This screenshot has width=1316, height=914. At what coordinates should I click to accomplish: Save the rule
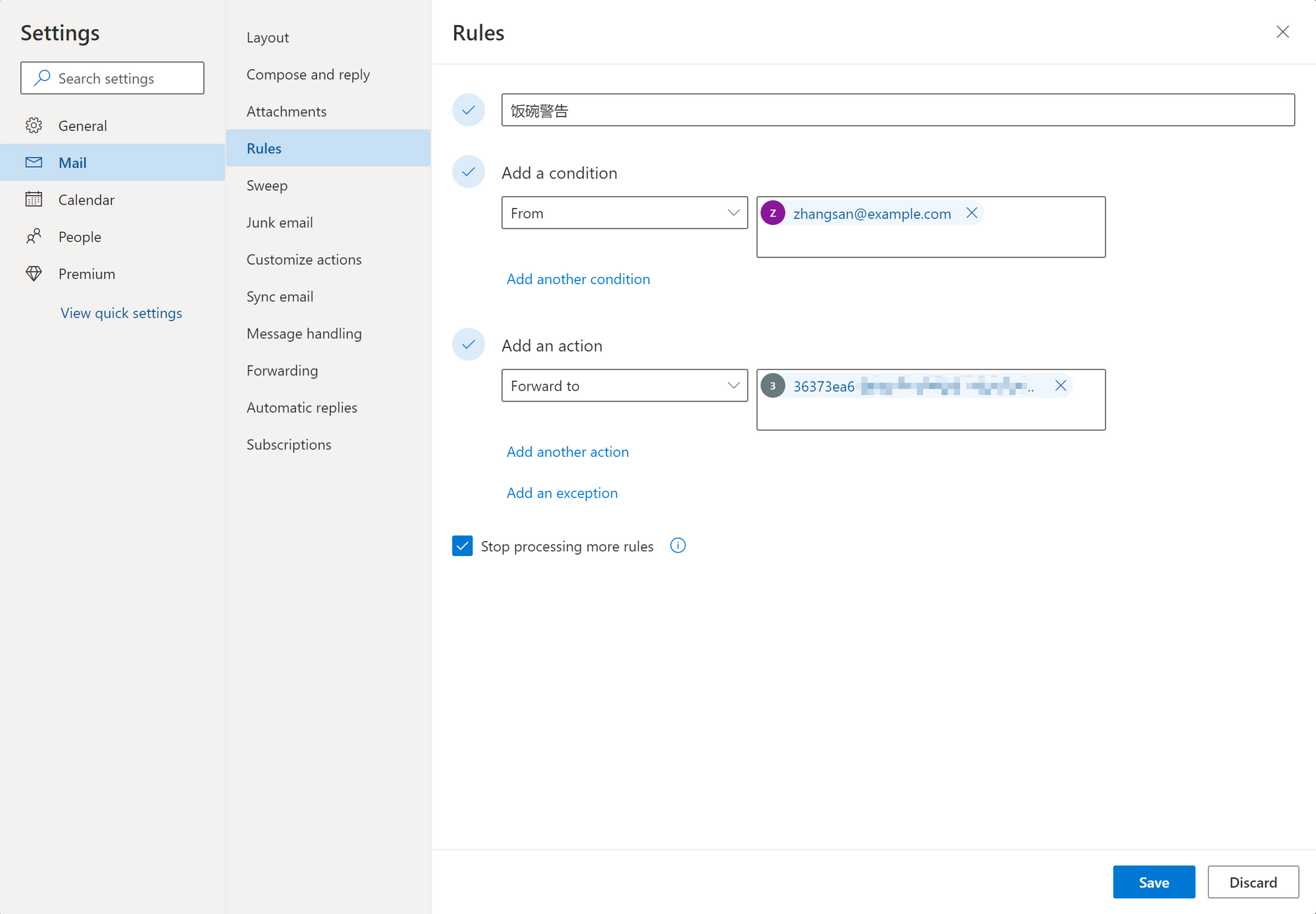(x=1154, y=882)
